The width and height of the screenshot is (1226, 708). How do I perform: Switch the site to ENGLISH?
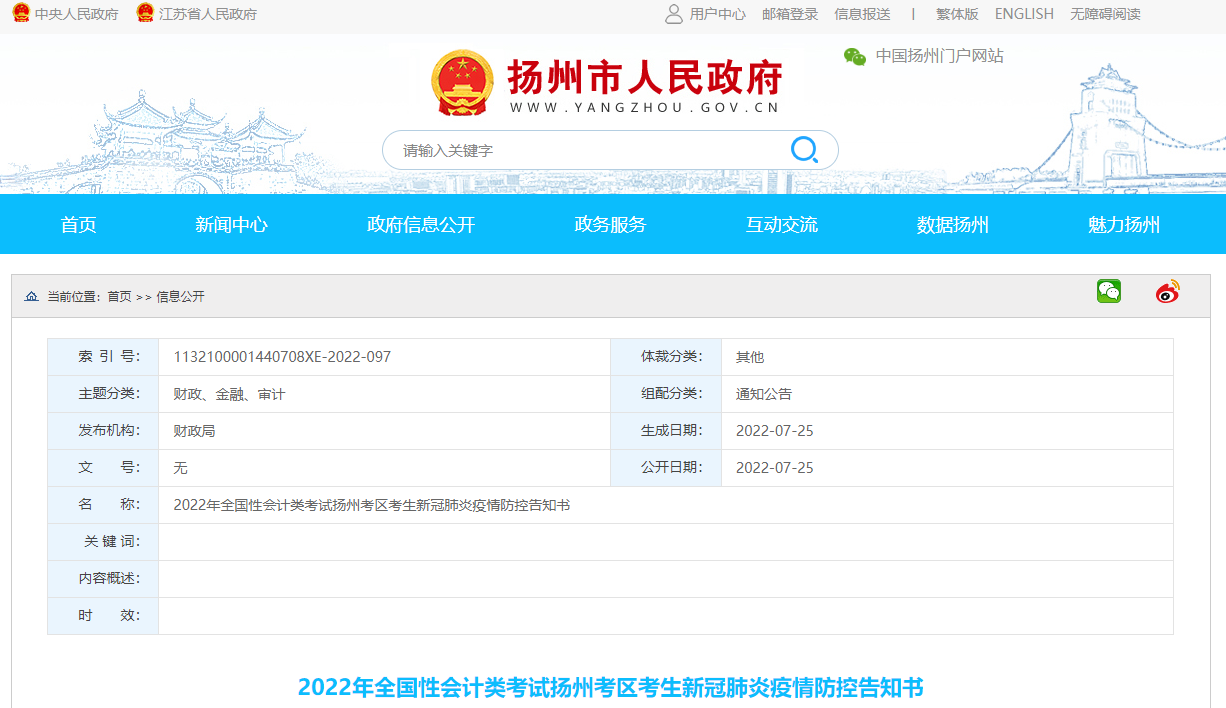click(1023, 14)
